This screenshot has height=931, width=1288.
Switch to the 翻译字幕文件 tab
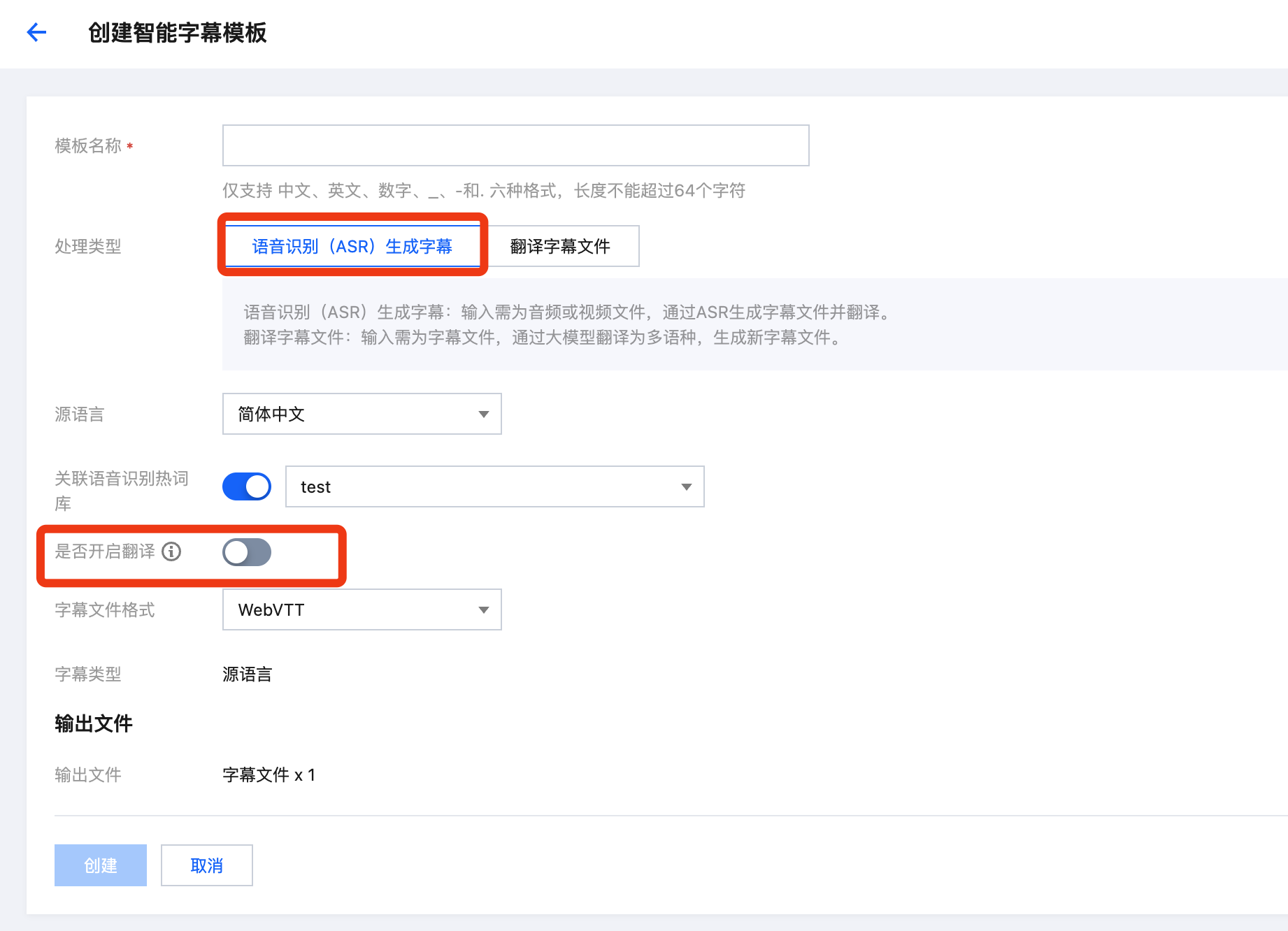pyautogui.click(x=560, y=246)
